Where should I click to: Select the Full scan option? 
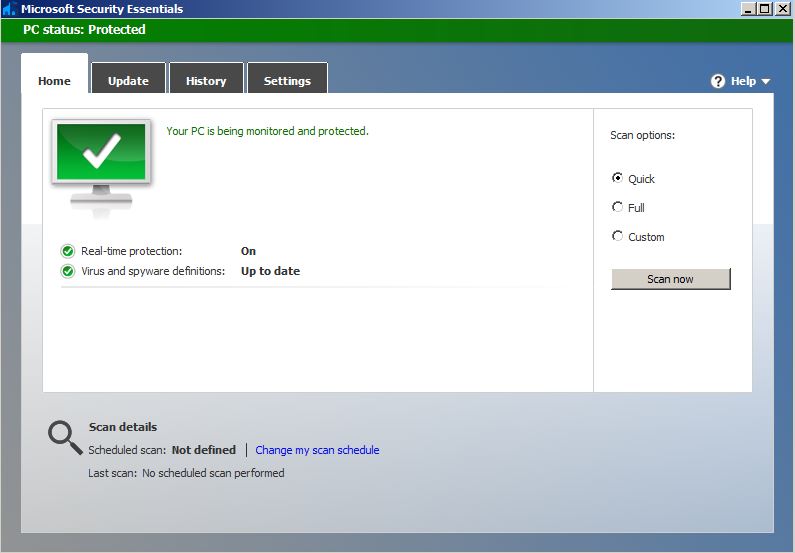pos(617,207)
